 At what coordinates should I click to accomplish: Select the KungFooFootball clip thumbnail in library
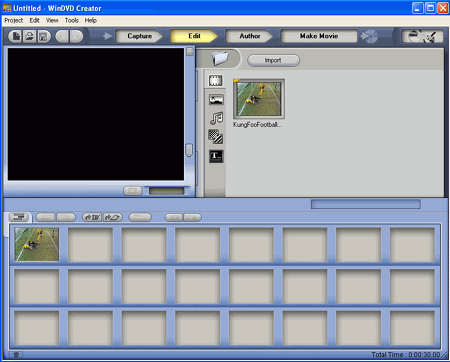click(259, 99)
